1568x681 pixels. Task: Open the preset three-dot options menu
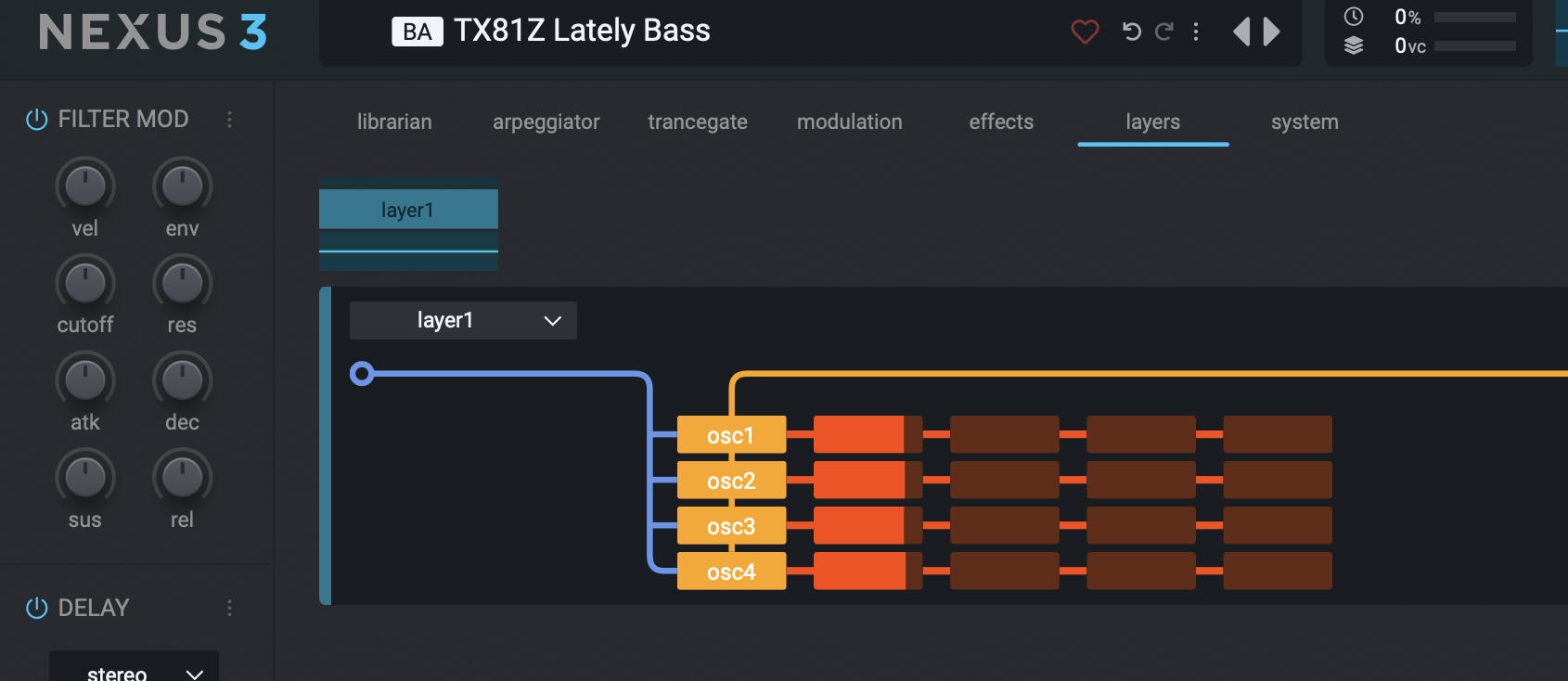tap(1196, 32)
